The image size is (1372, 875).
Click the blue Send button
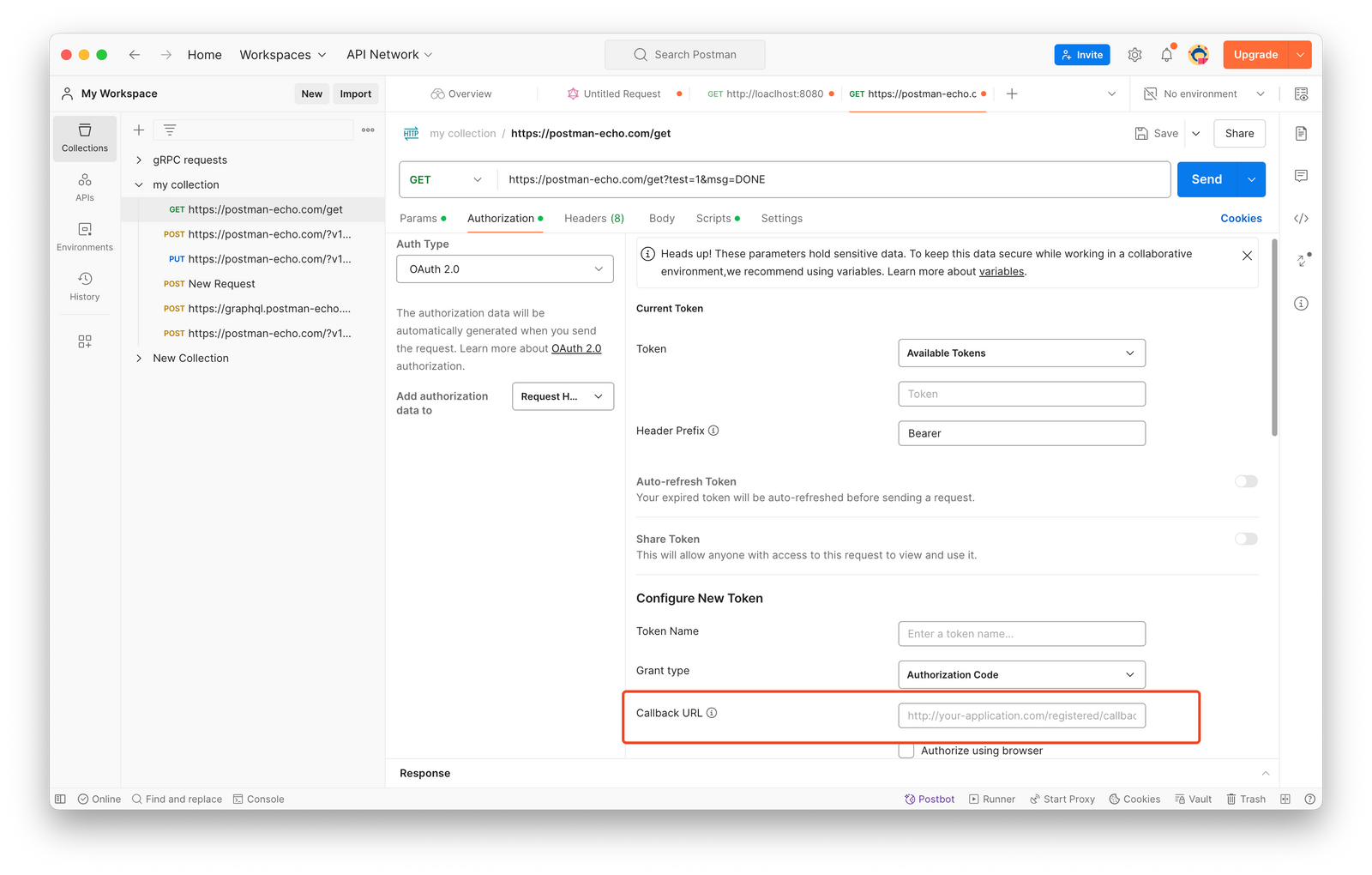pos(1206,179)
